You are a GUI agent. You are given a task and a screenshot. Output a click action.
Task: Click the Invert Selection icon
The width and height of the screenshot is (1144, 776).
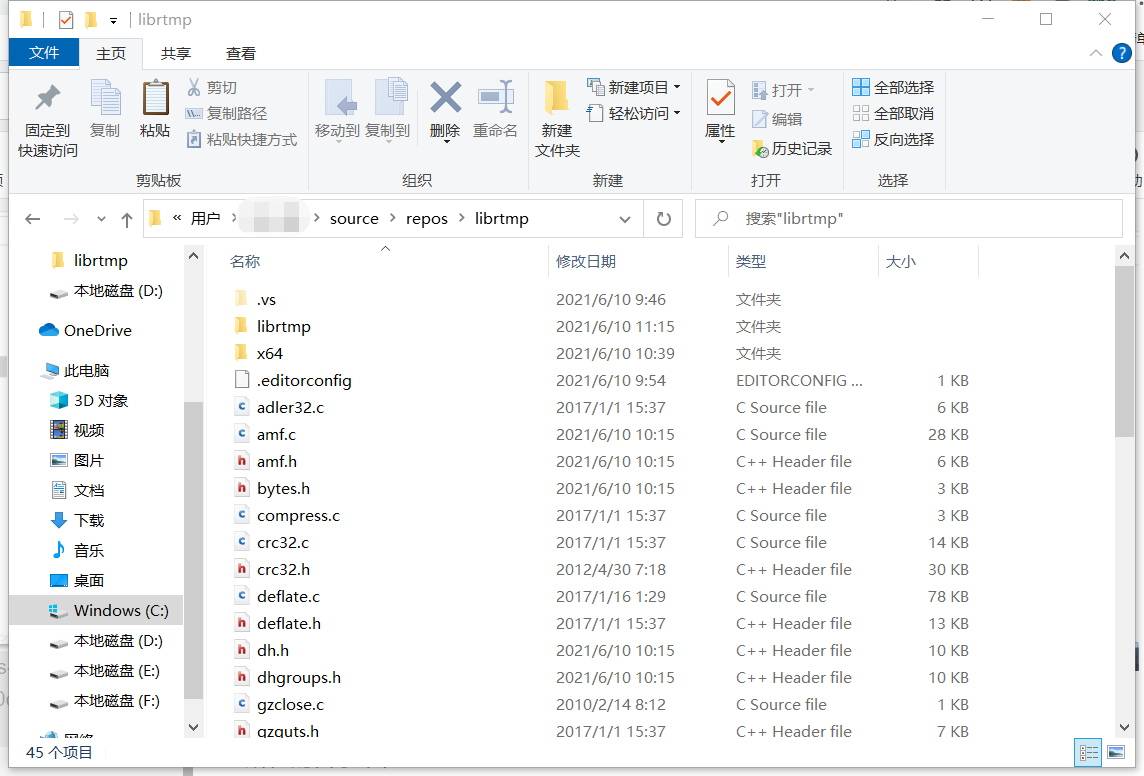(x=862, y=139)
